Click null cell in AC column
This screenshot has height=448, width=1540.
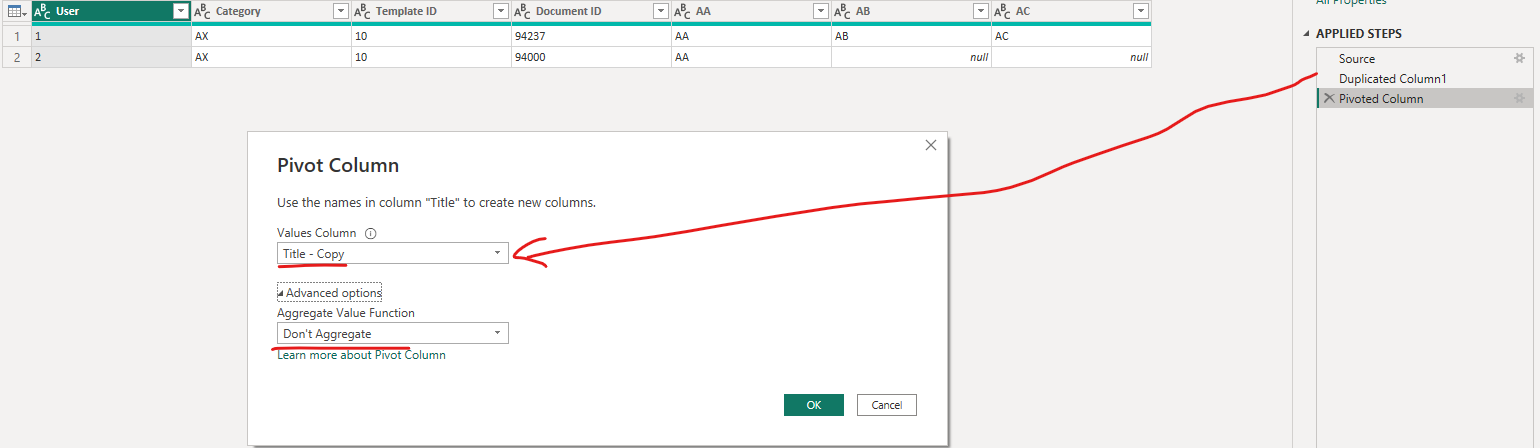click(1071, 57)
